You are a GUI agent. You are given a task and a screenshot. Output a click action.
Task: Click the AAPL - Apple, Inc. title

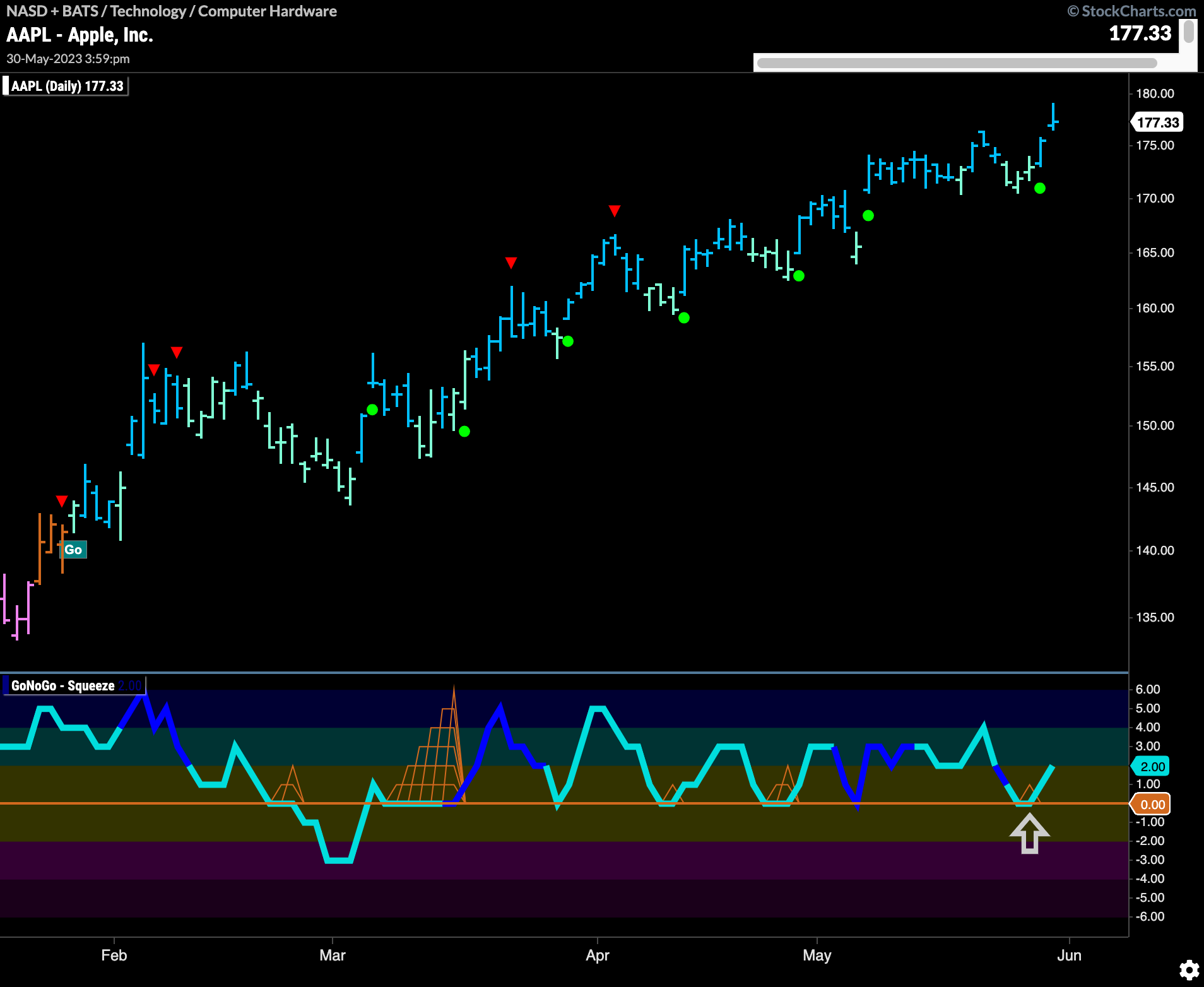(80, 35)
